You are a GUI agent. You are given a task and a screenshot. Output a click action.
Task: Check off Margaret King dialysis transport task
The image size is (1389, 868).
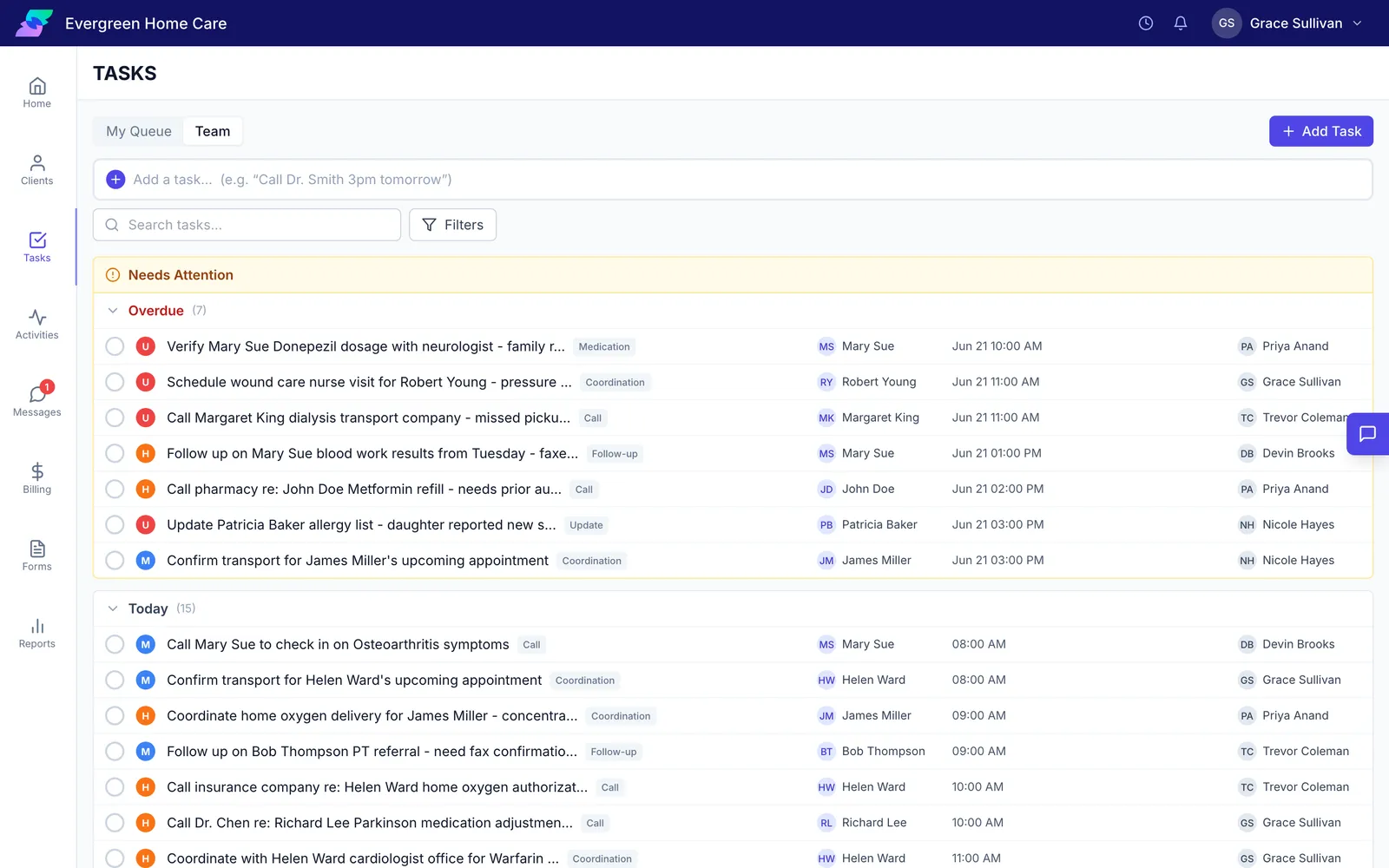pos(115,418)
